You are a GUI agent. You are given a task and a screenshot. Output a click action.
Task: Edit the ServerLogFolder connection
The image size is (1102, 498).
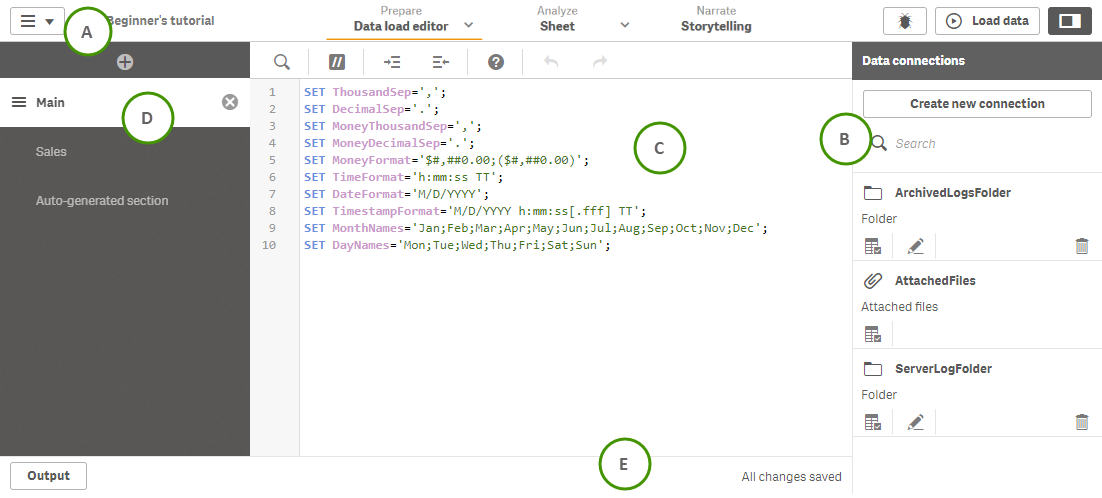pyautogui.click(x=915, y=422)
